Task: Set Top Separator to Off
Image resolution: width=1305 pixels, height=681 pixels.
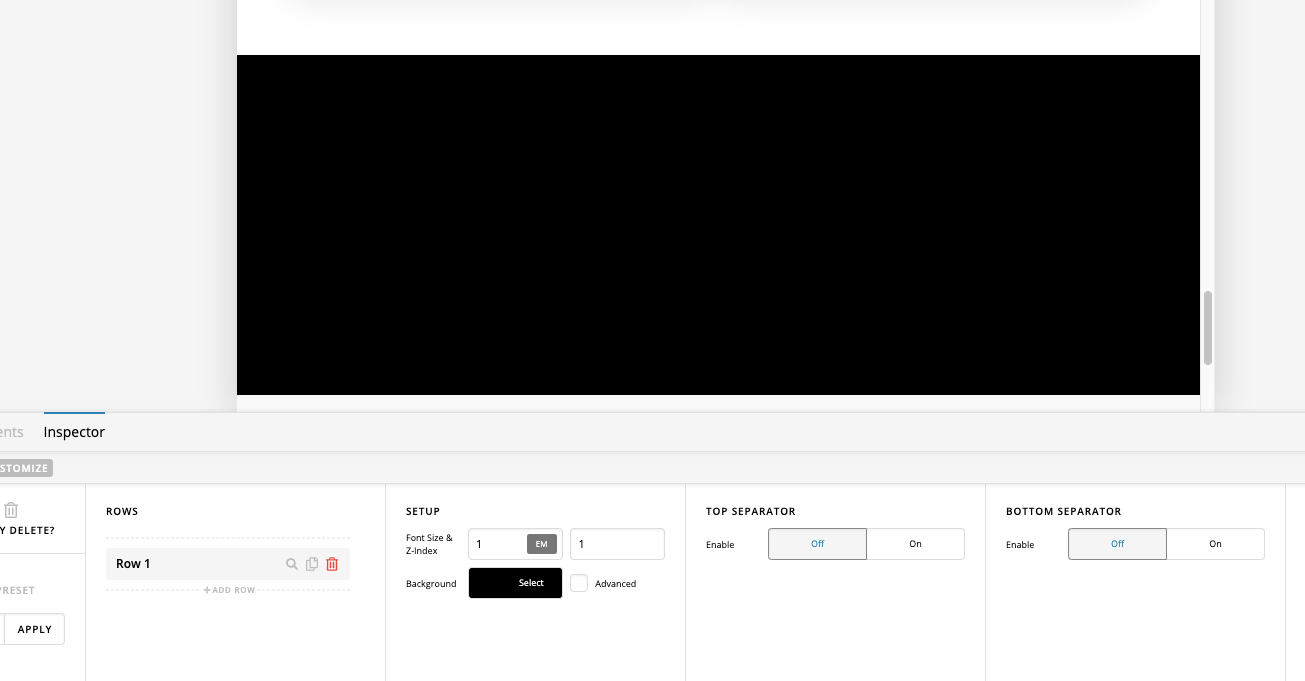Action: pos(817,544)
